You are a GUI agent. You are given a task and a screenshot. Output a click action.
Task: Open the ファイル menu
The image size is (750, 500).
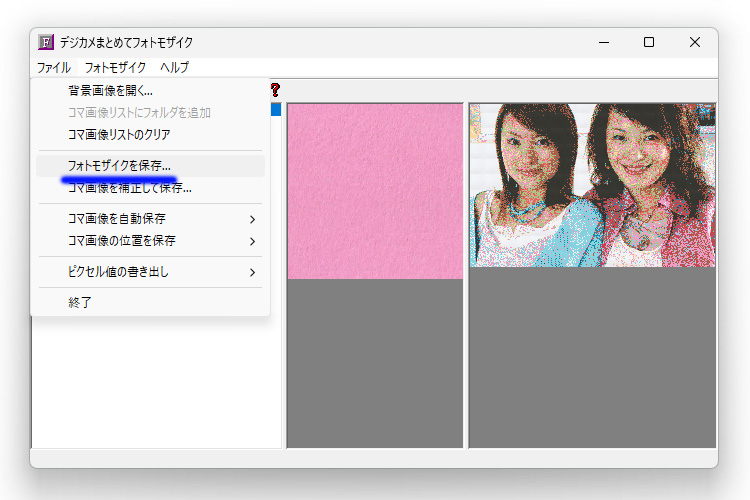54,68
